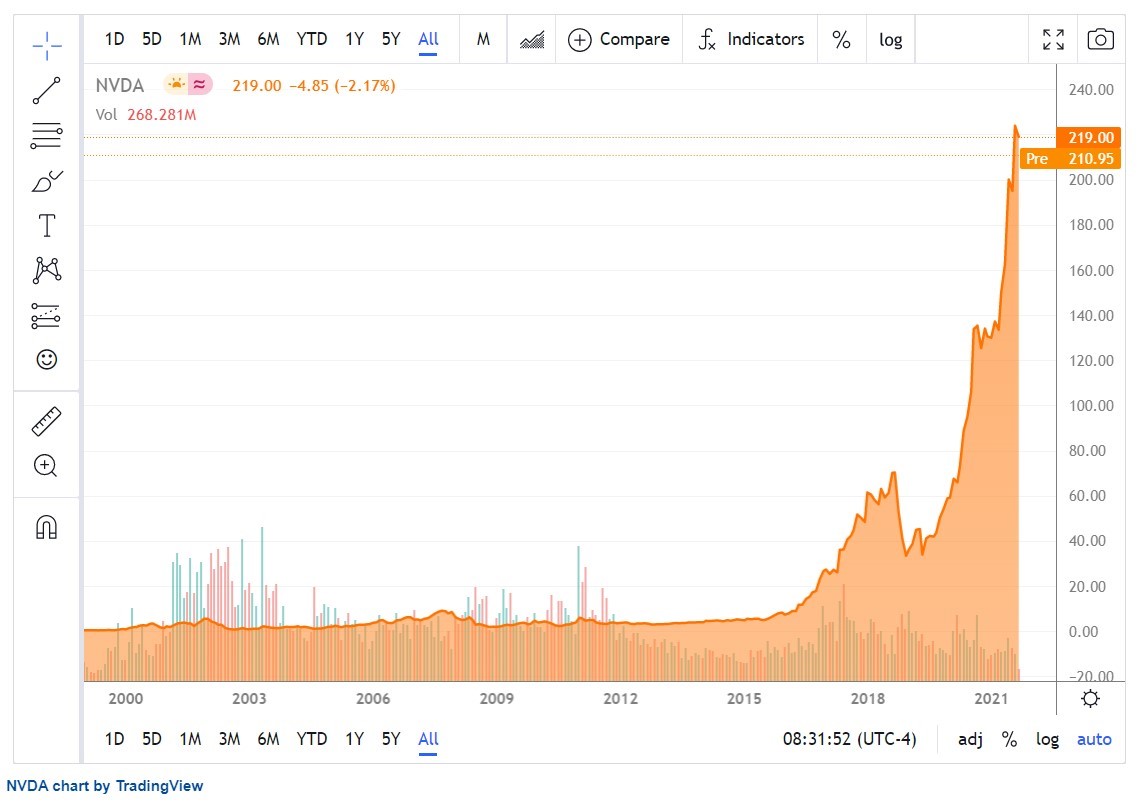Enter fullscreen mode

pos(1053,39)
